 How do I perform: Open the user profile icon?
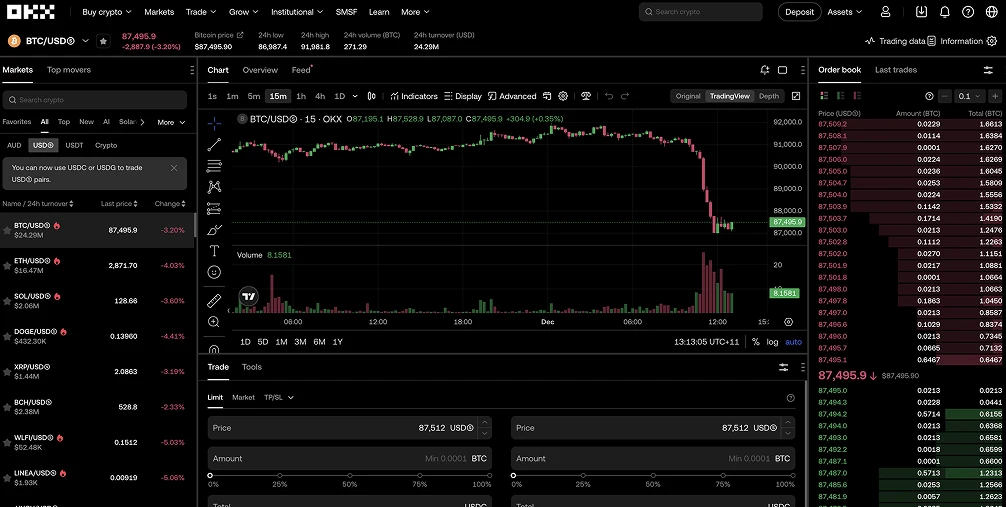[x=885, y=12]
